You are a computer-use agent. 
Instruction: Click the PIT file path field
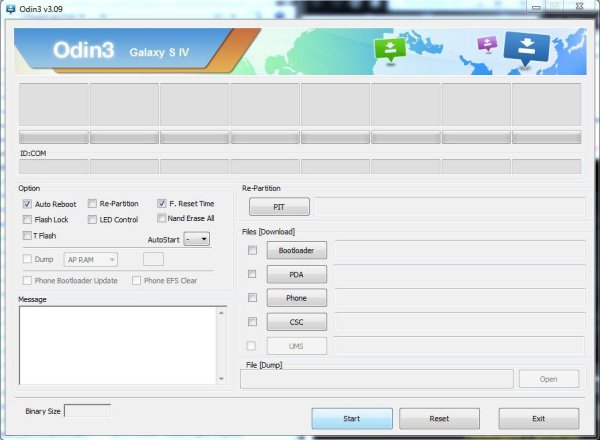pyautogui.click(x=450, y=207)
